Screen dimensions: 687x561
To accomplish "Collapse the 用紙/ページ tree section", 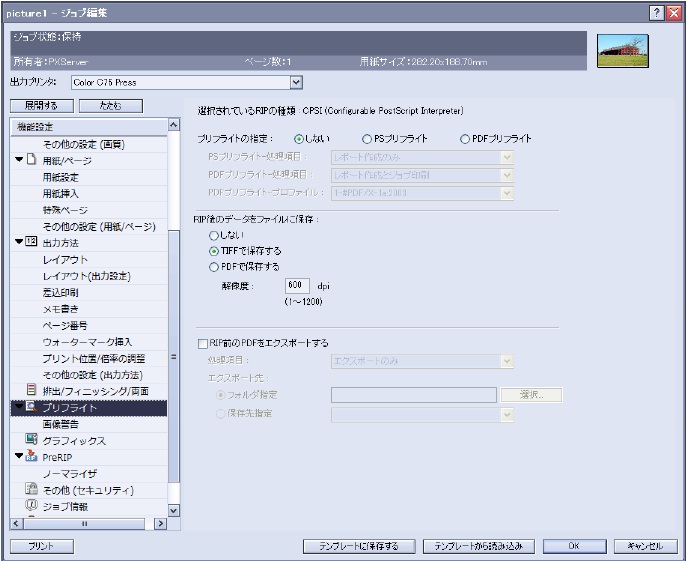I will pos(18,160).
